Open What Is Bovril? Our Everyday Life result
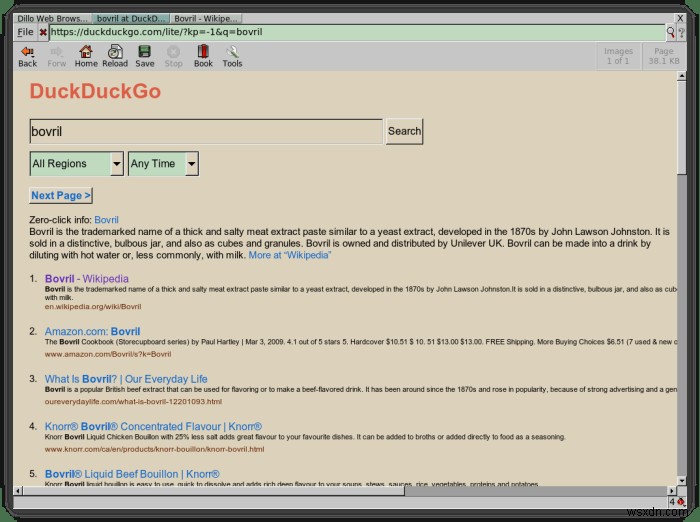The width and height of the screenshot is (700, 522). click(x=126, y=379)
